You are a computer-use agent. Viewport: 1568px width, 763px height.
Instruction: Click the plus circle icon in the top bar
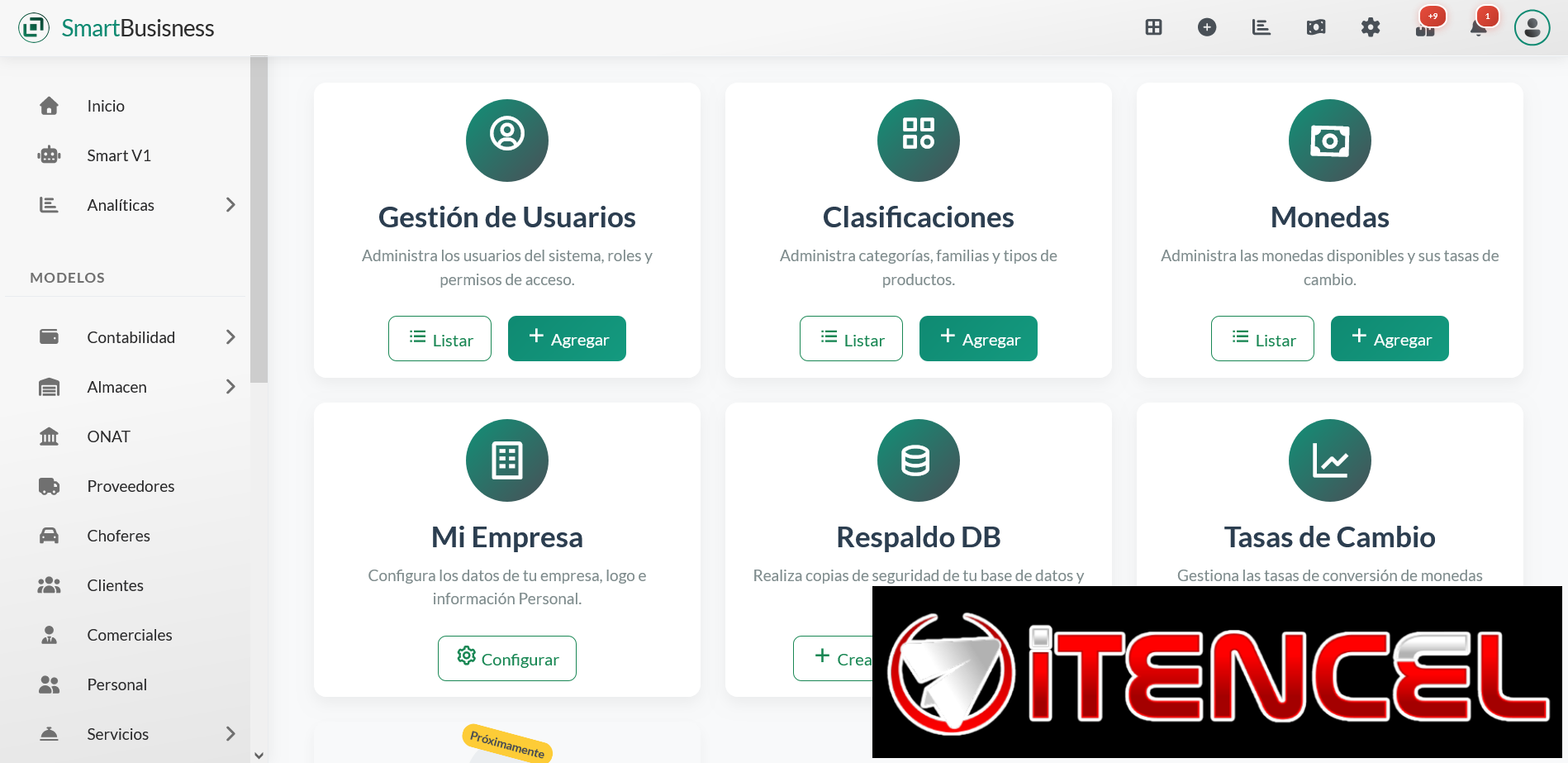pyautogui.click(x=1207, y=26)
